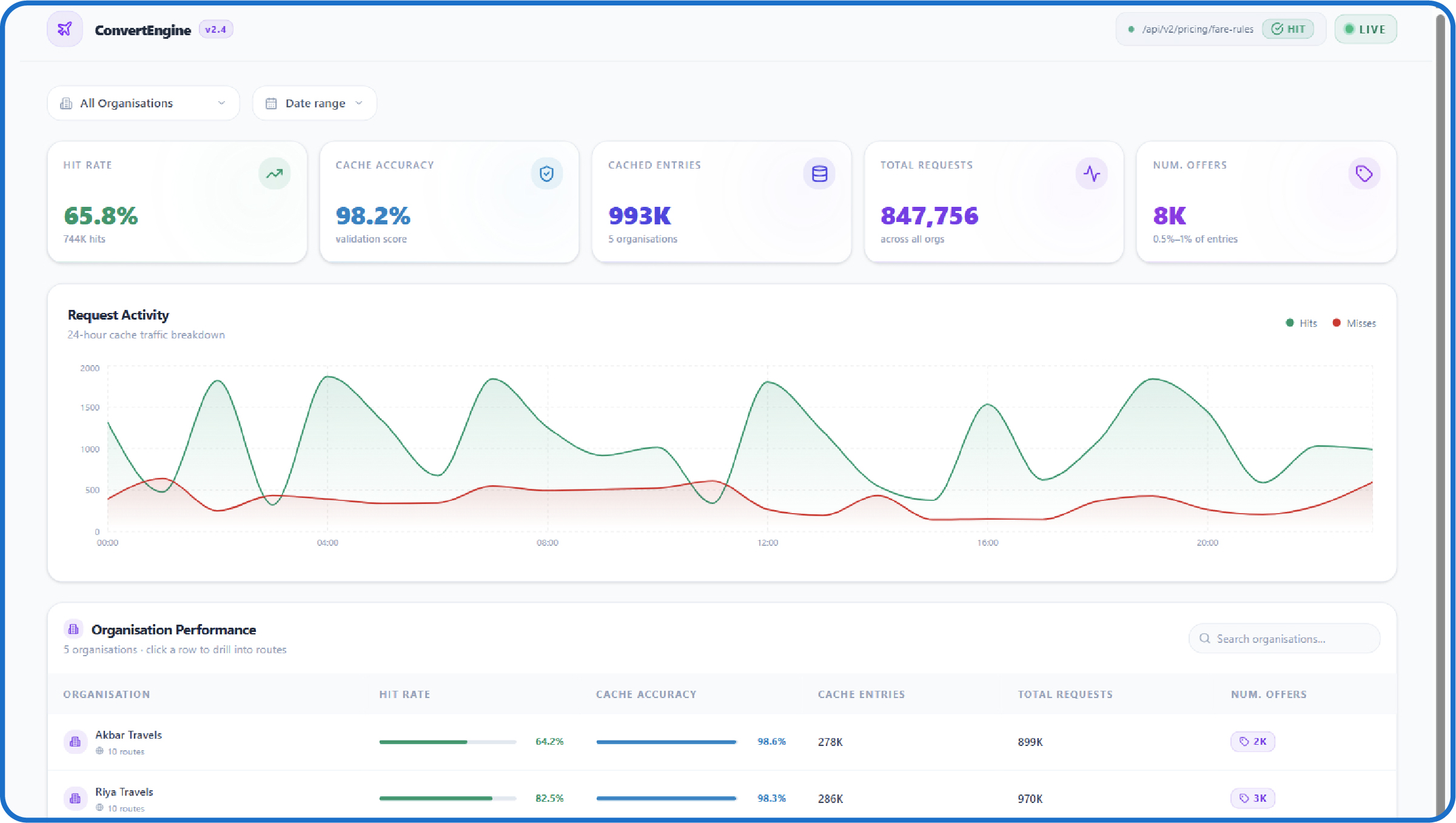Open the Riya Travels row
The height and width of the screenshot is (823, 1456).
722,796
